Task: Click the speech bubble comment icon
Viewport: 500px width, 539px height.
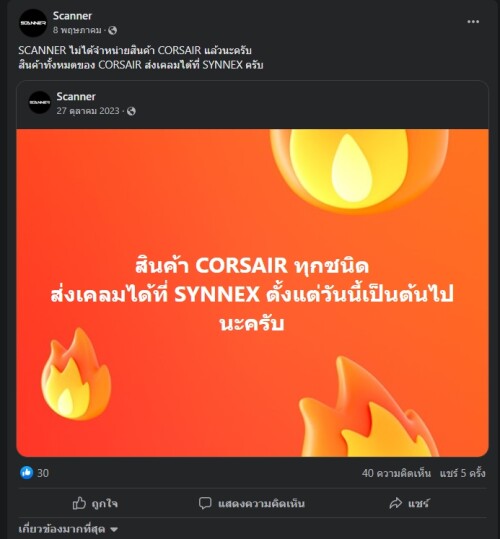Action: click(x=205, y=503)
